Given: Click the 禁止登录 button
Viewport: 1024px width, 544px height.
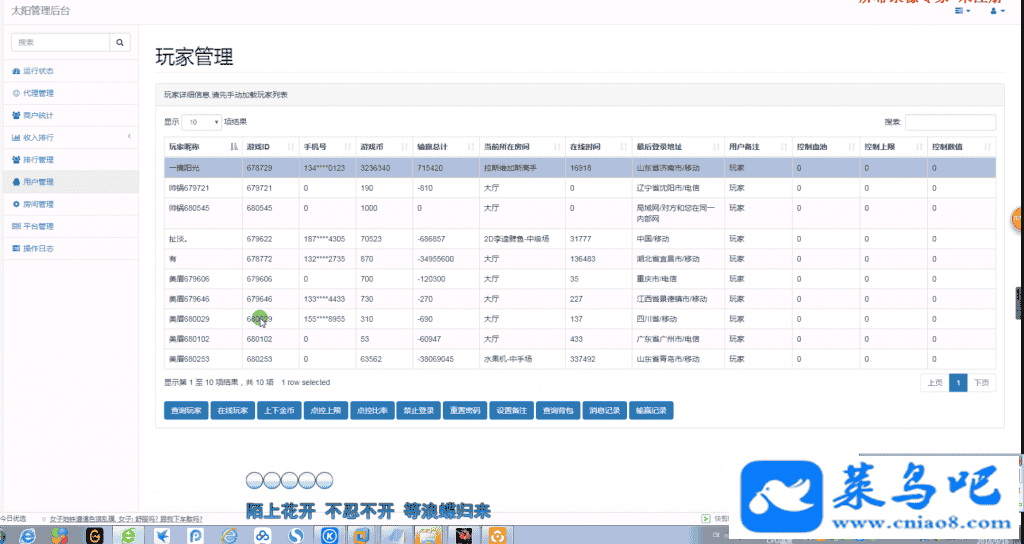Looking at the screenshot, I should 417,410.
